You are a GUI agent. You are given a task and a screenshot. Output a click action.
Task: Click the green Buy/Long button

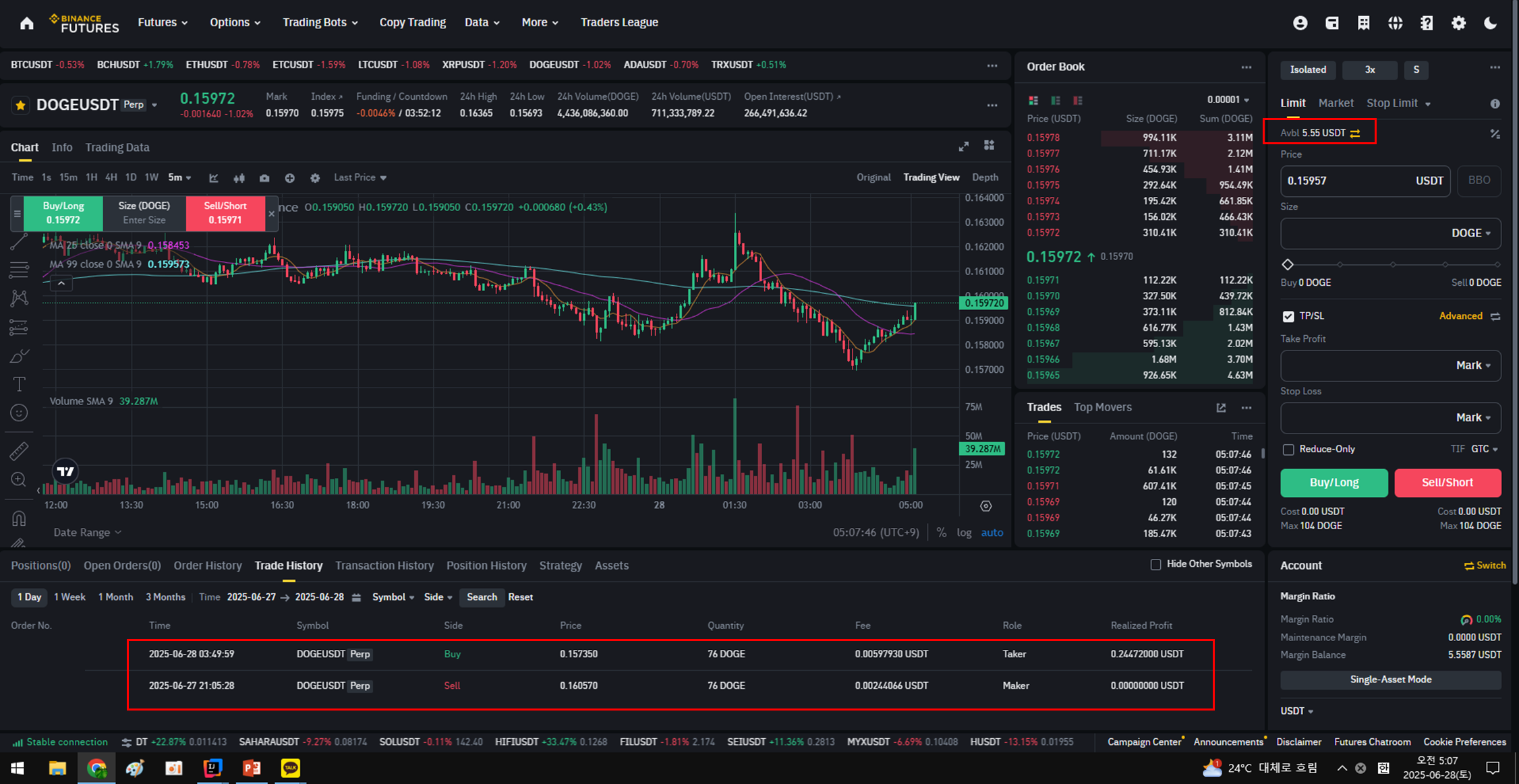click(1334, 483)
